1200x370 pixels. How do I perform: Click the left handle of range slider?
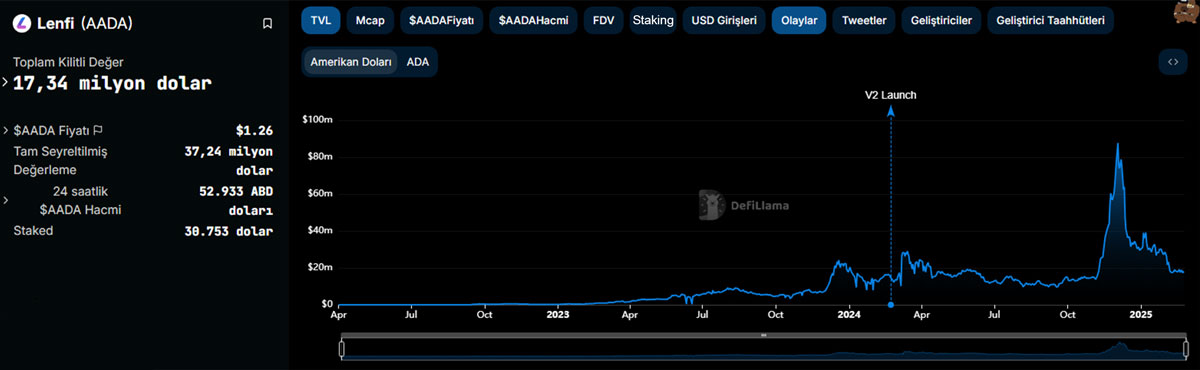[342, 348]
